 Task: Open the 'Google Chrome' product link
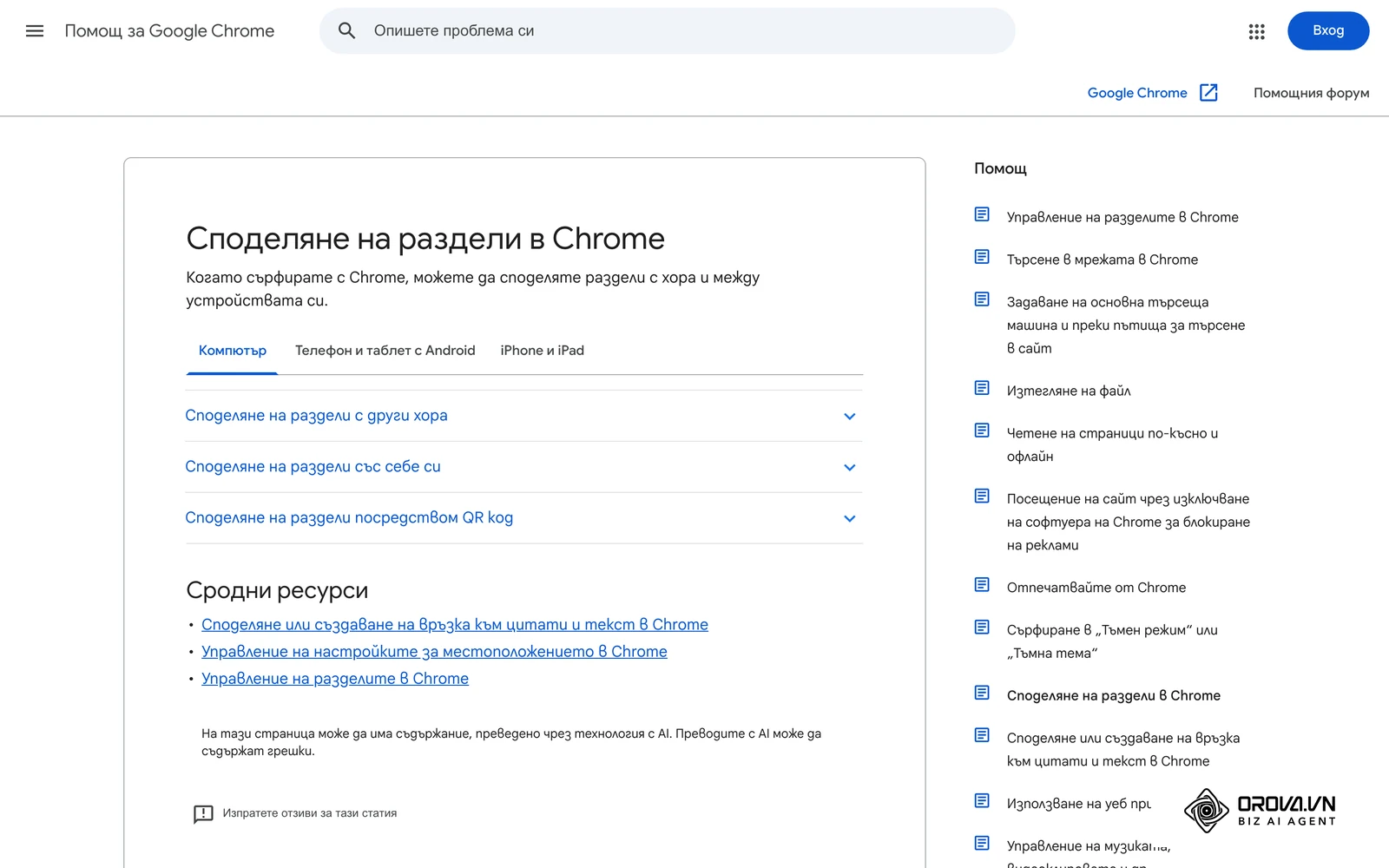[x=1137, y=93]
